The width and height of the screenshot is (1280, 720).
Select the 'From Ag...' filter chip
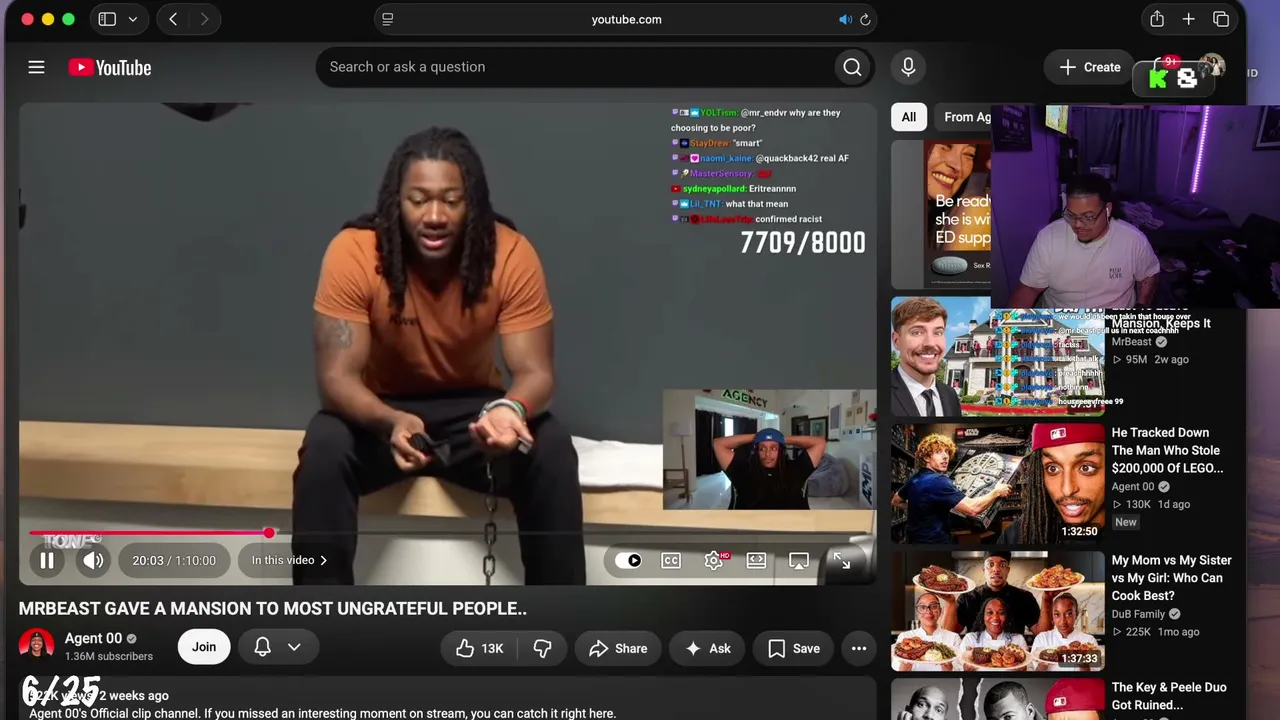point(965,117)
